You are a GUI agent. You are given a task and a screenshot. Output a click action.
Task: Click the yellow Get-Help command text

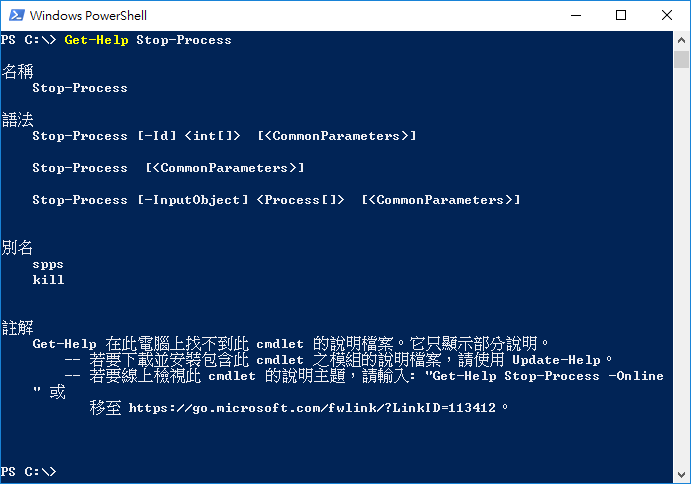pos(97,40)
